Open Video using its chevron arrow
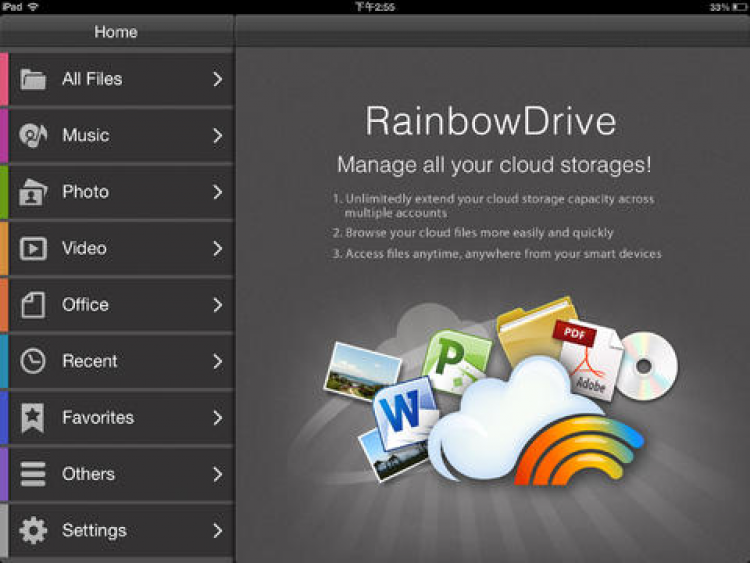The image size is (750, 563). (x=218, y=248)
